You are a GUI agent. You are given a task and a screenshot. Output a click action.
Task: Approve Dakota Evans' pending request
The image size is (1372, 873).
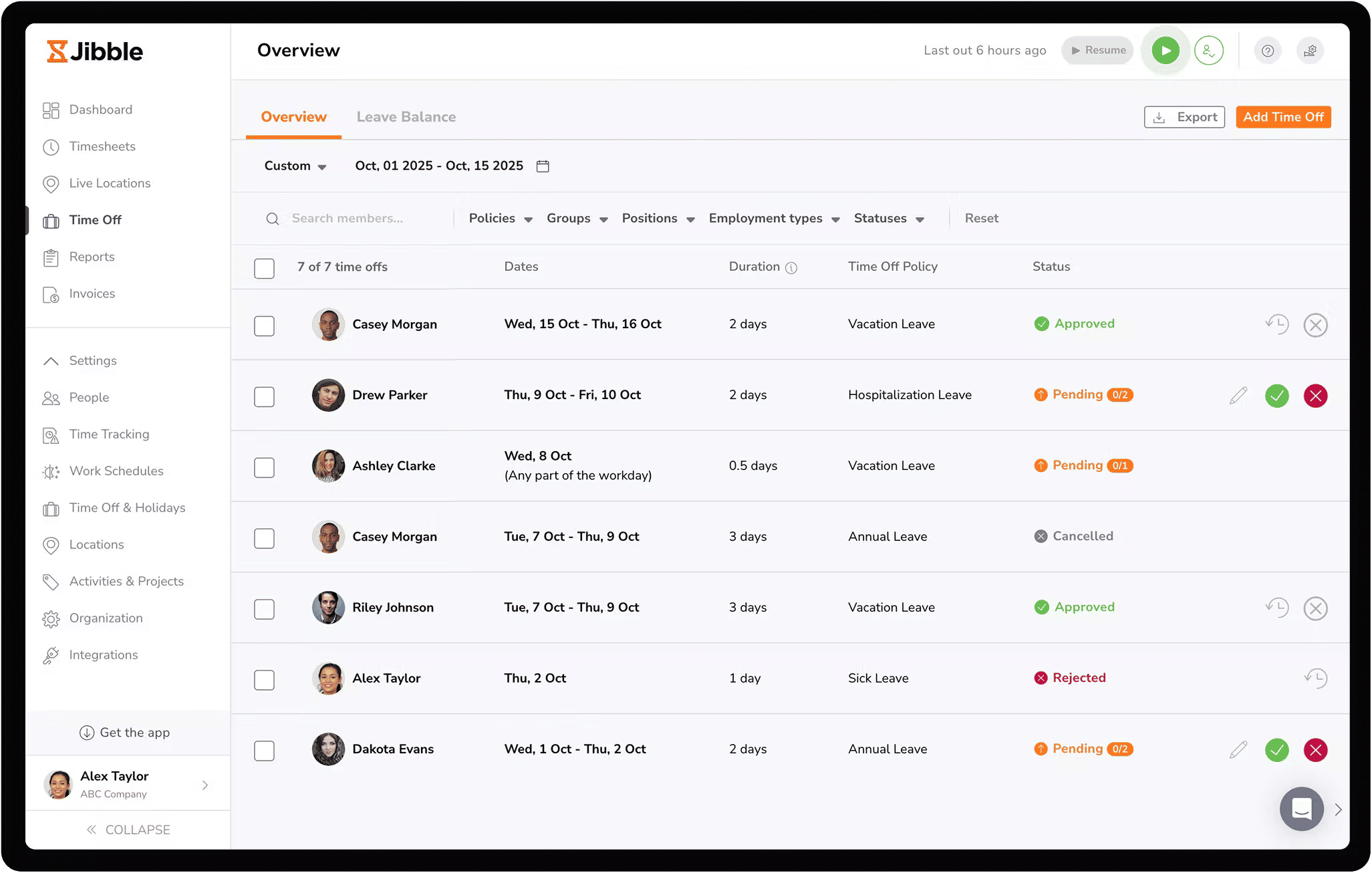pyautogui.click(x=1276, y=750)
